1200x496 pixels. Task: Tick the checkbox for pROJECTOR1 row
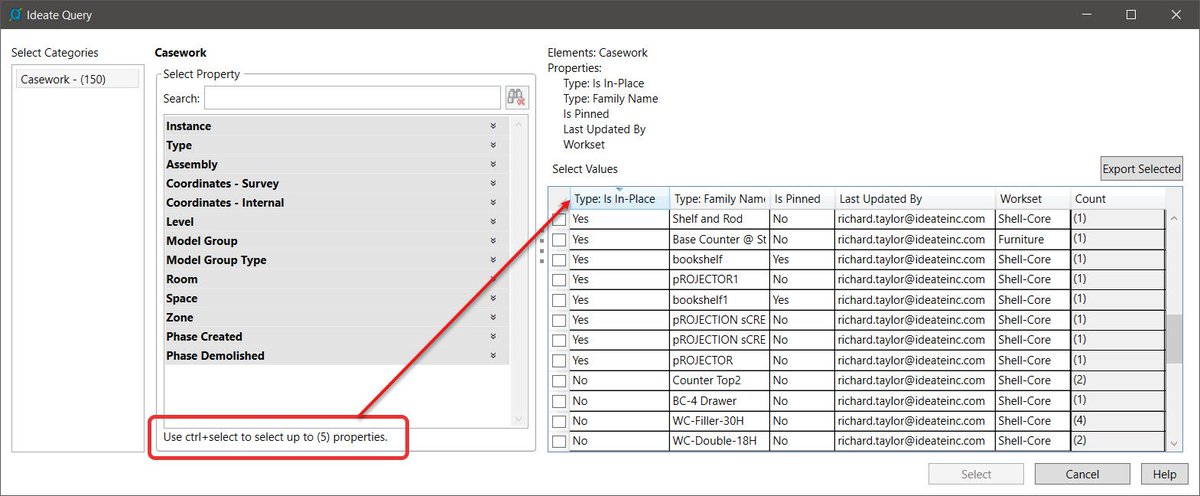coord(559,279)
